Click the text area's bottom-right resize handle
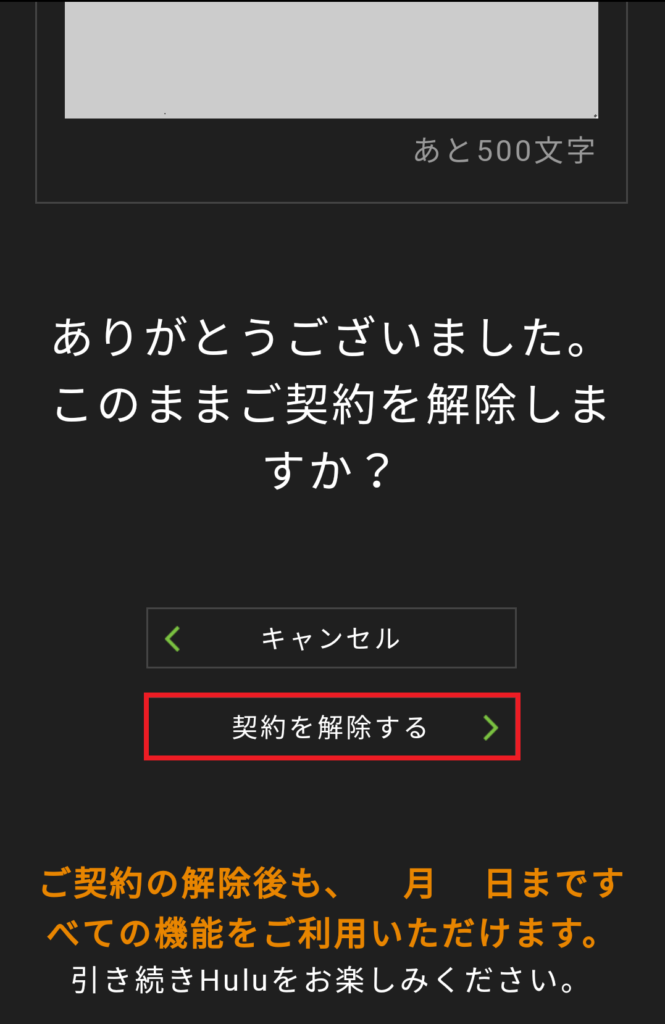Viewport: 665px width, 1024px height. click(594, 115)
